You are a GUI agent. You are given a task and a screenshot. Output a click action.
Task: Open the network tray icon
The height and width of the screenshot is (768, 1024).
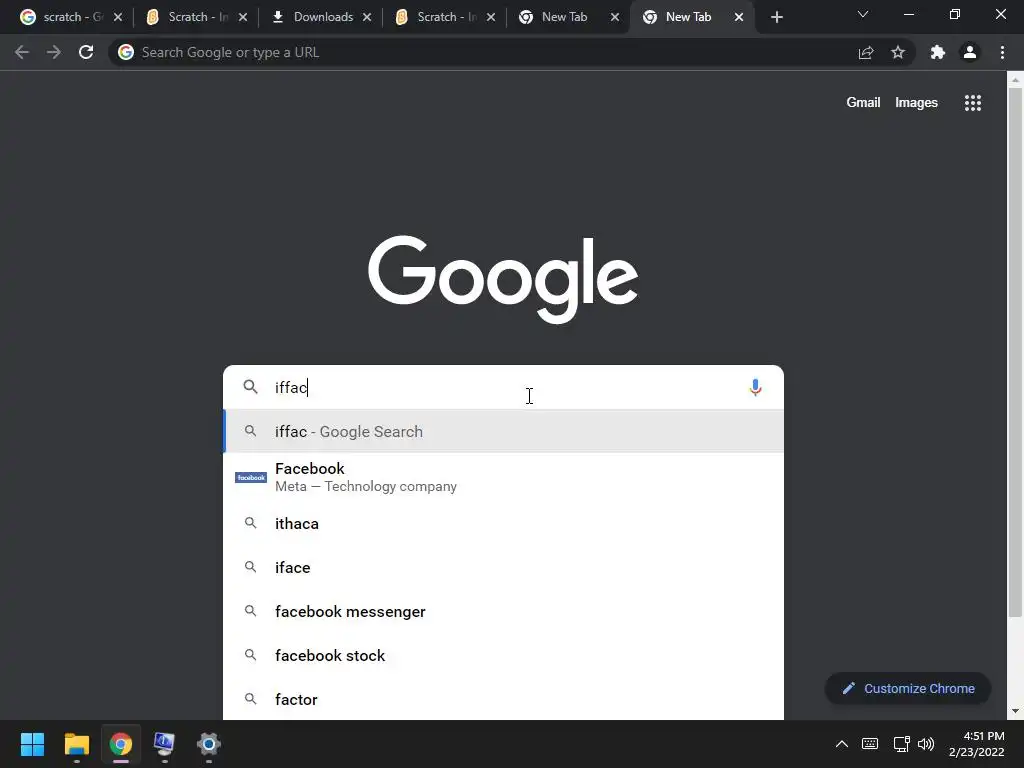point(901,744)
